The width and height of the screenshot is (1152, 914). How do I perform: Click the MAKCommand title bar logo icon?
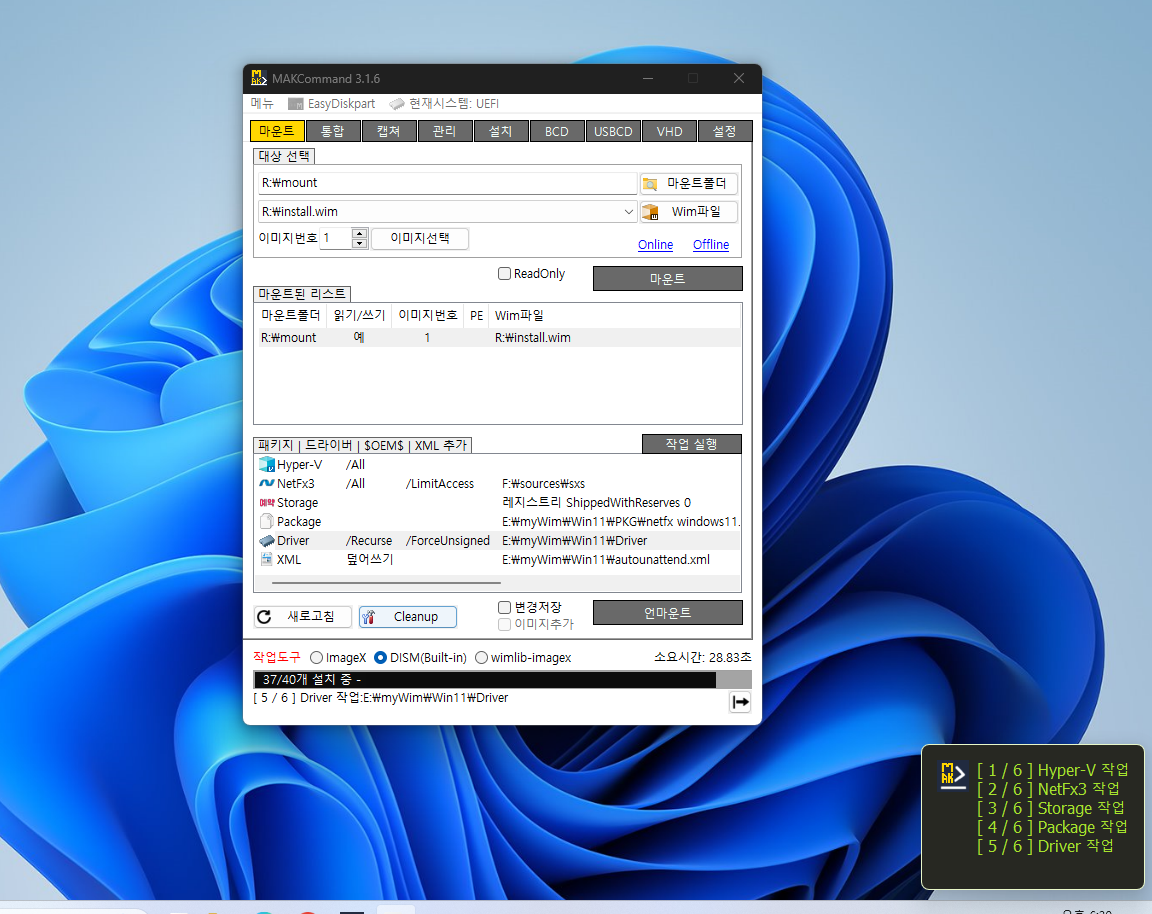(x=259, y=78)
